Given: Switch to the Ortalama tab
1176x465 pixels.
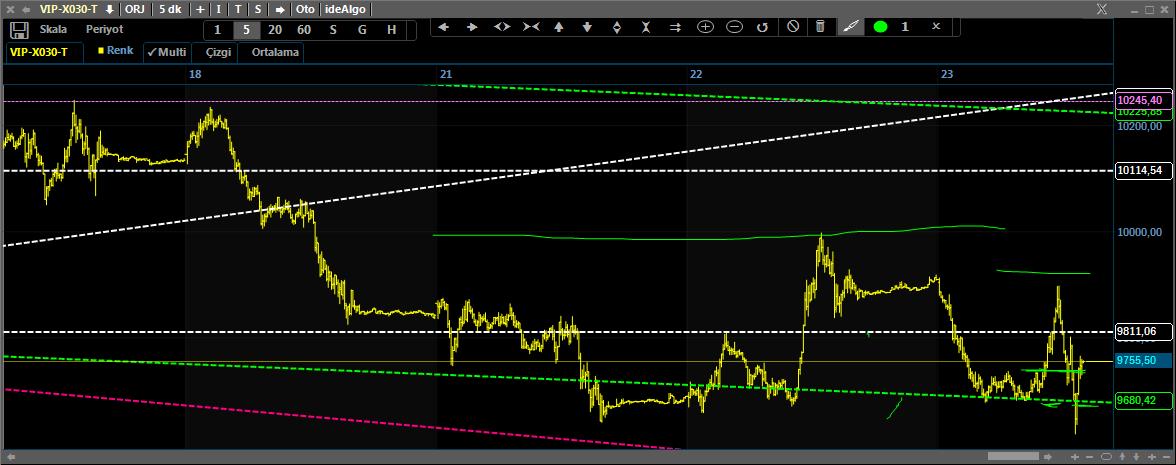Looking at the screenshot, I should point(275,52).
